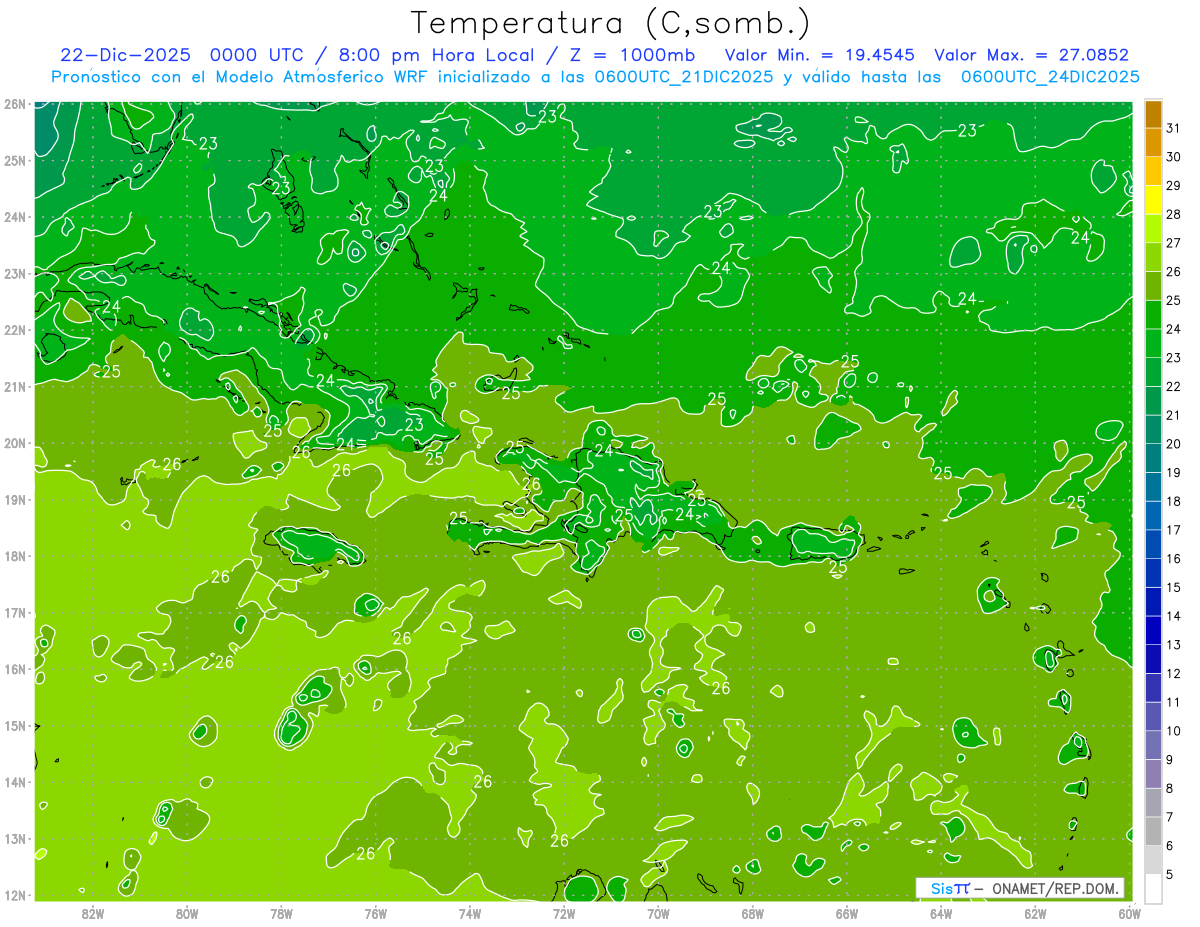Image resolution: width=1200 pixels, height=927 pixels.
Task: Click the 'Sis' logo in credit box
Action: click(x=941, y=888)
